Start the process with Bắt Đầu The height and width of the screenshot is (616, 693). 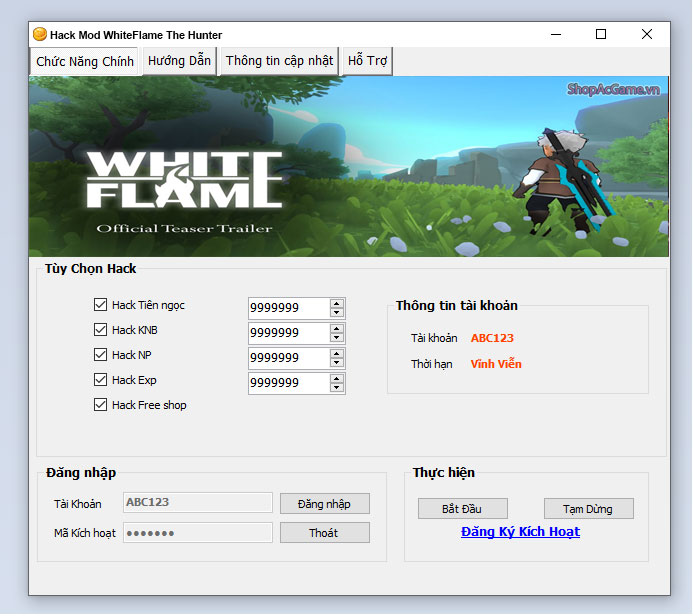click(463, 509)
